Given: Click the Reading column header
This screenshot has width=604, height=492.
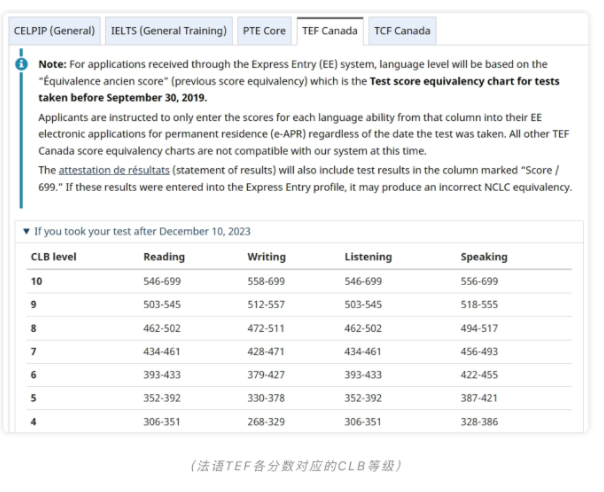Looking at the screenshot, I should click(164, 257).
